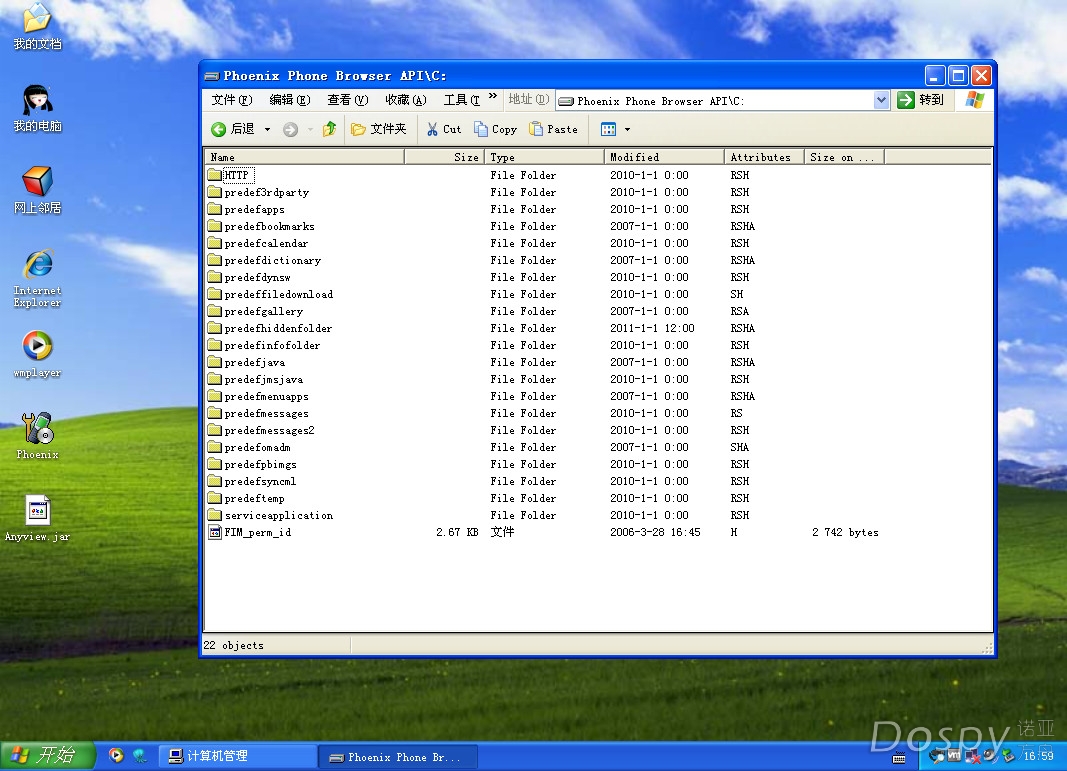1067x771 pixels.
Task: Open the 收藏(A) menu
Action: (406, 100)
